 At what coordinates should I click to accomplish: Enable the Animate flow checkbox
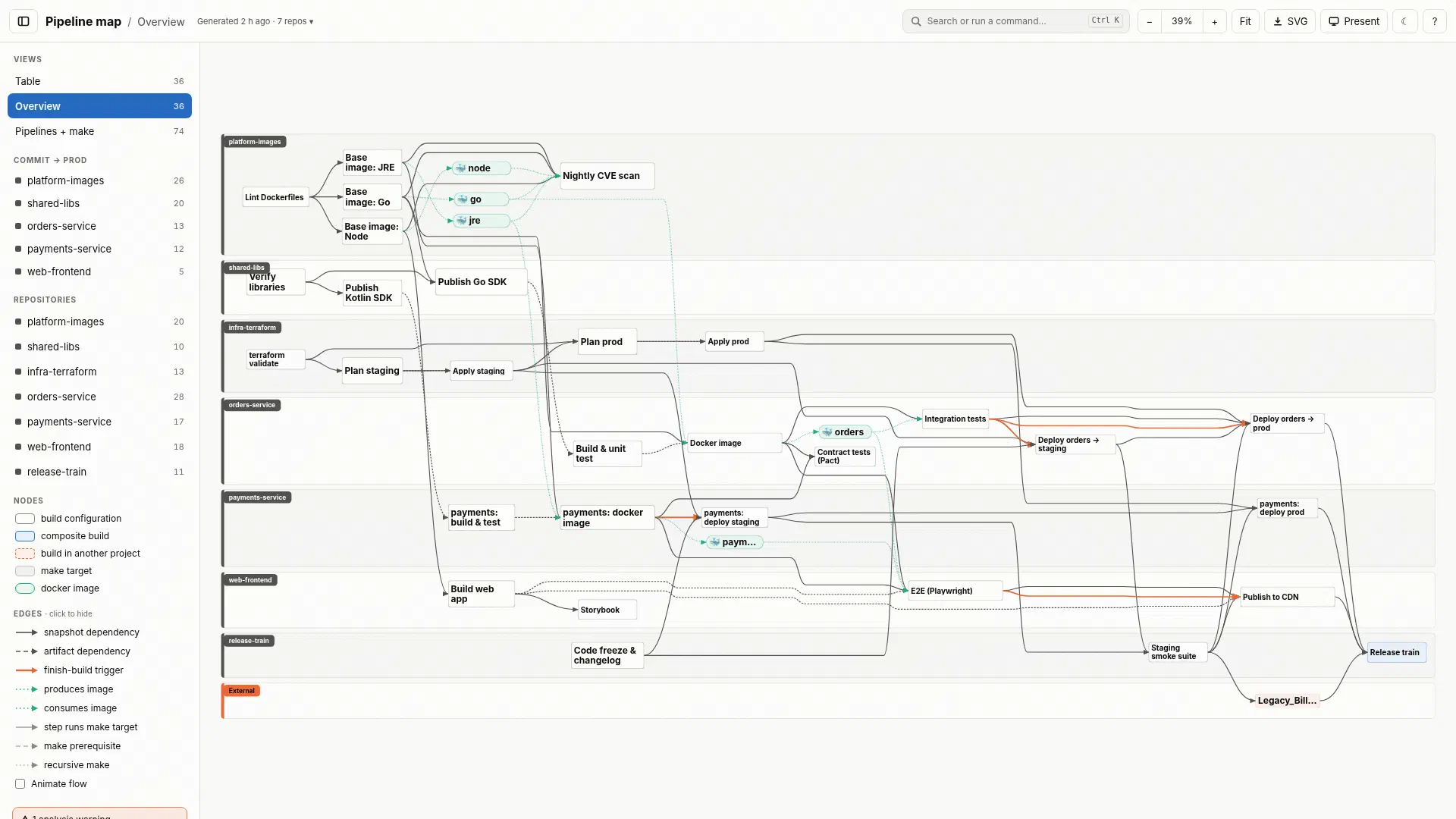20,784
